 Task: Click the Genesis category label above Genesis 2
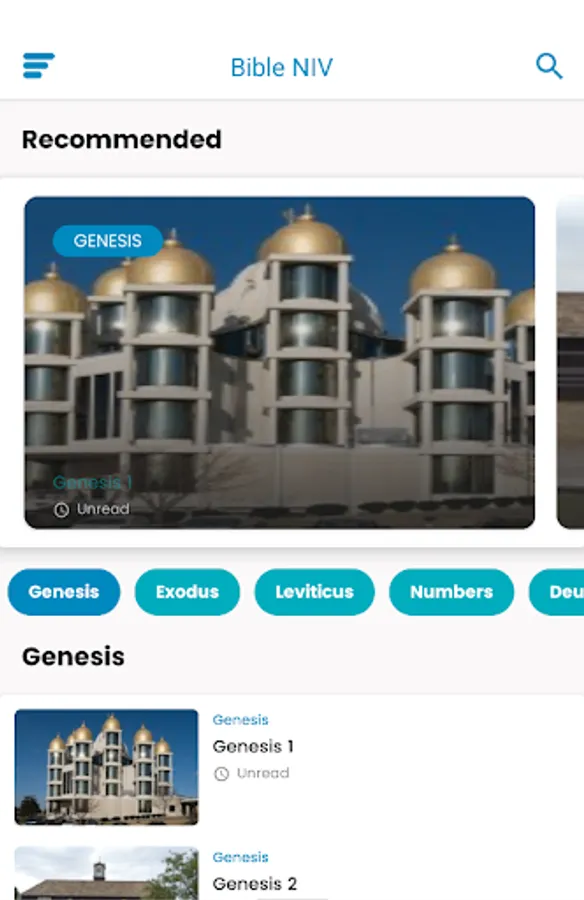240,857
